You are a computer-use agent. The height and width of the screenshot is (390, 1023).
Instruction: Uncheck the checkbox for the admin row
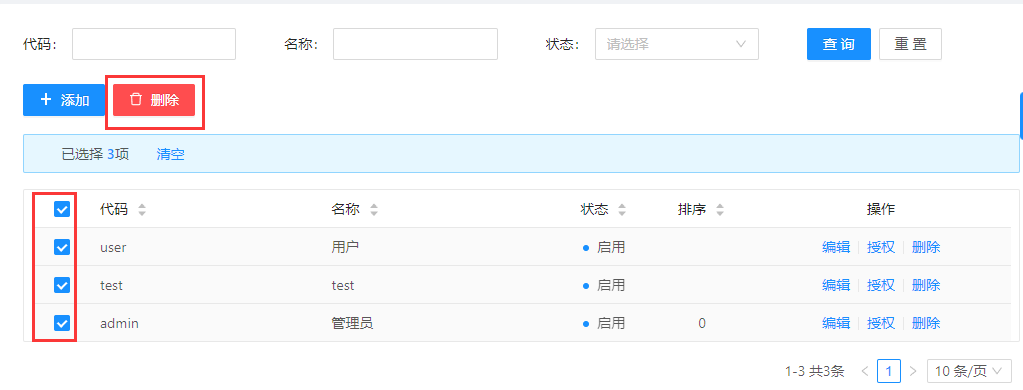click(62, 323)
